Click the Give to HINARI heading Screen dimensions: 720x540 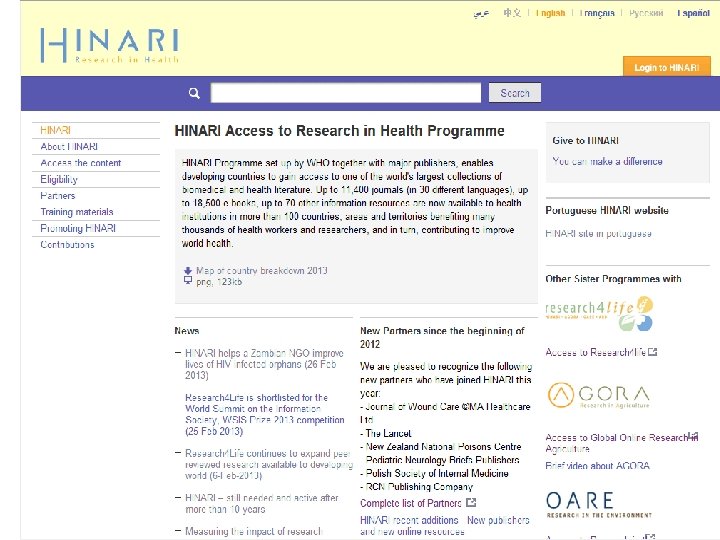[x=585, y=141]
